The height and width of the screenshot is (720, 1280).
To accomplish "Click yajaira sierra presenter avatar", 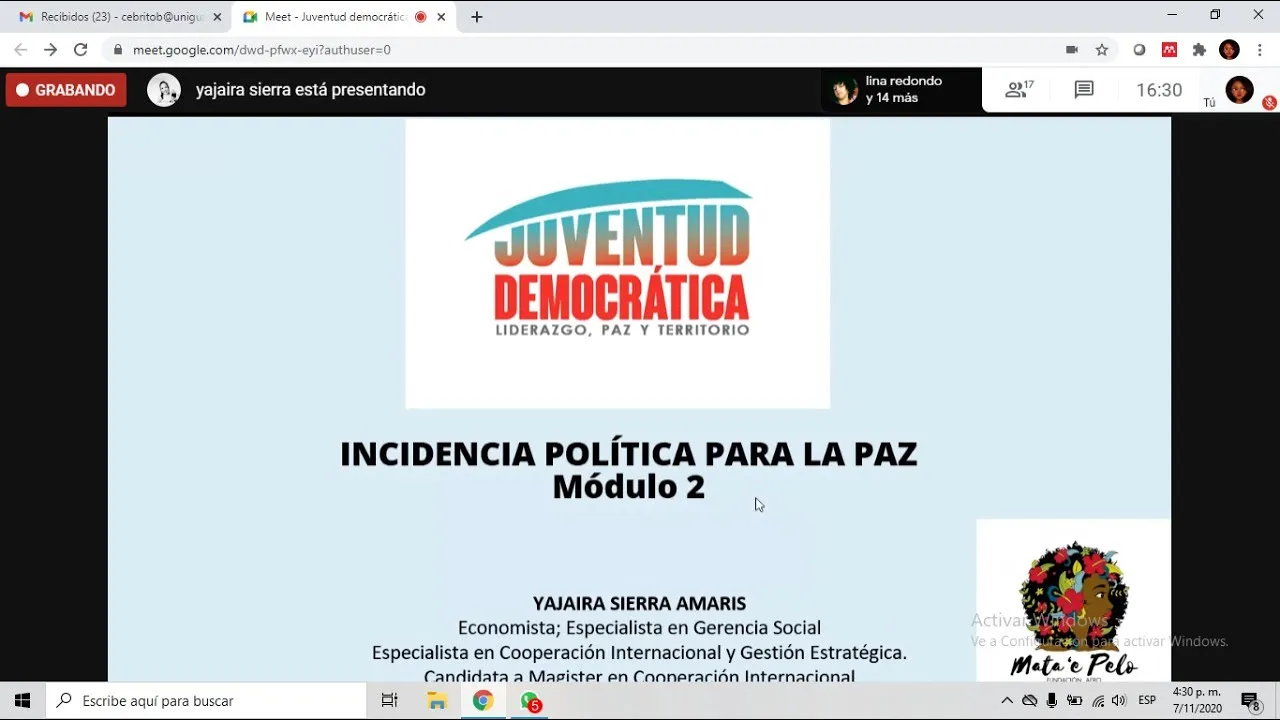I will tap(164, 90).
